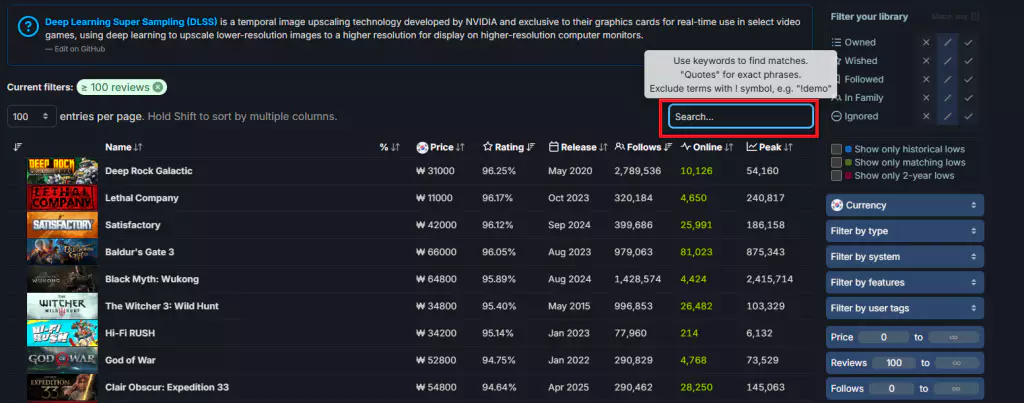Select the neutral slash option for In Family
Viewport: 1024px width, 403px height.
click(948, 98)
